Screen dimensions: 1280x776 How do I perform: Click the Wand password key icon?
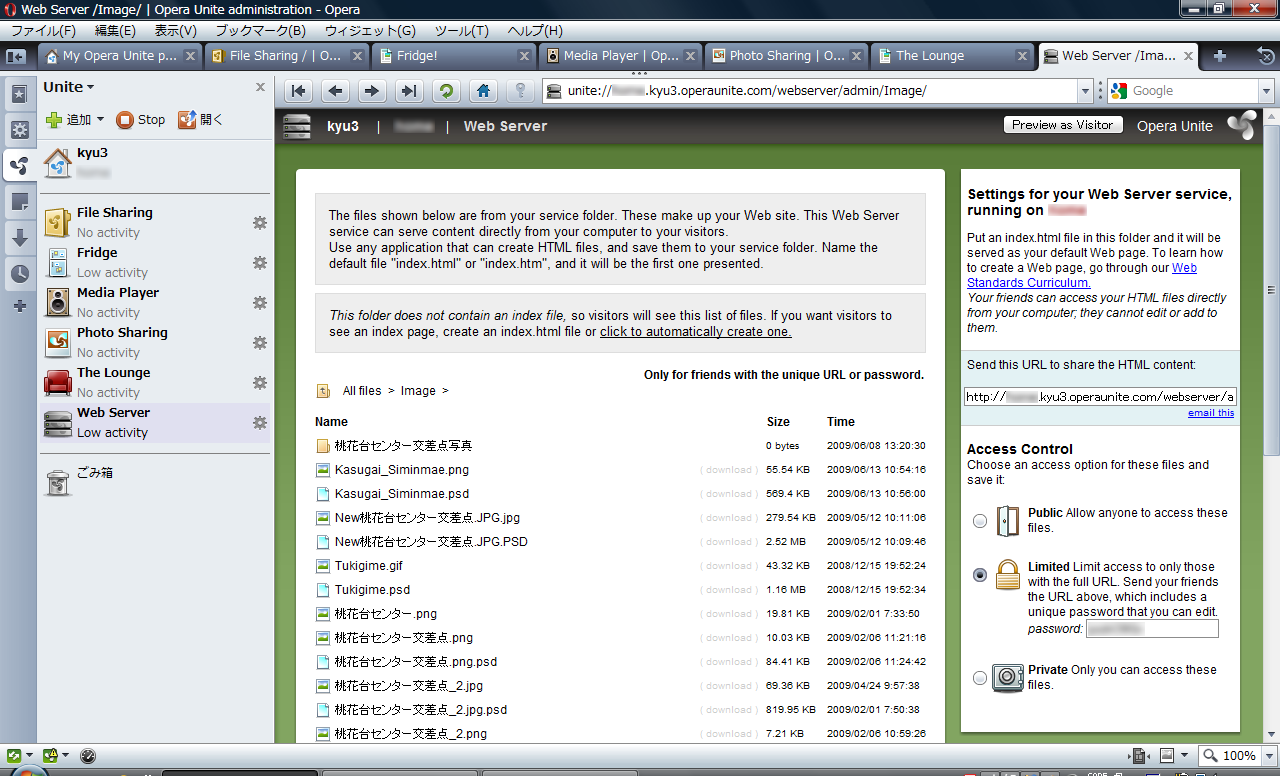pyautogui.click(x=520, y=91)
